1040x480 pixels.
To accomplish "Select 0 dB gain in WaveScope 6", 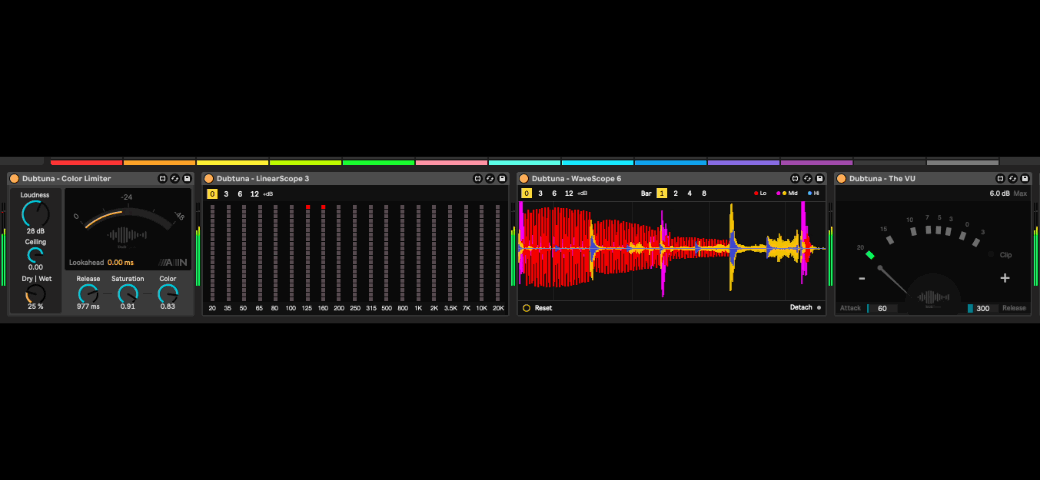I will (527, 194).
